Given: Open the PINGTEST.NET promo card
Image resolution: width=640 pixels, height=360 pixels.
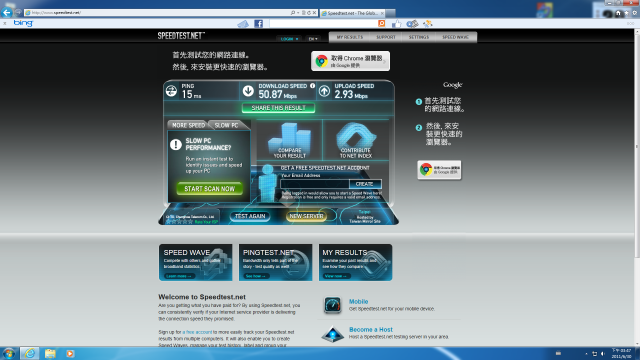Looking at the screenshot, I should click(276, 262).
